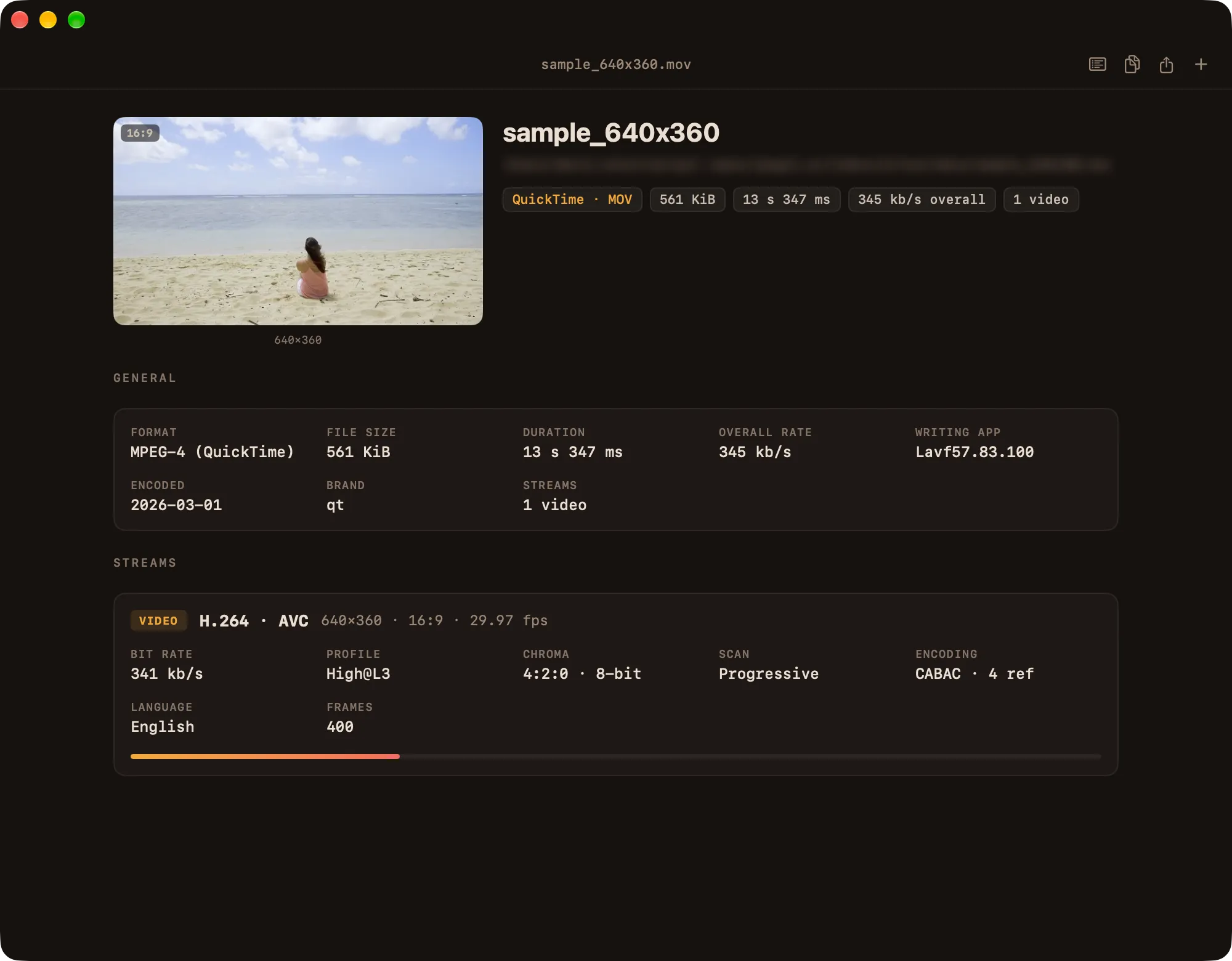Select the 13 s 347 ms duration value in General

pos(573,452)
